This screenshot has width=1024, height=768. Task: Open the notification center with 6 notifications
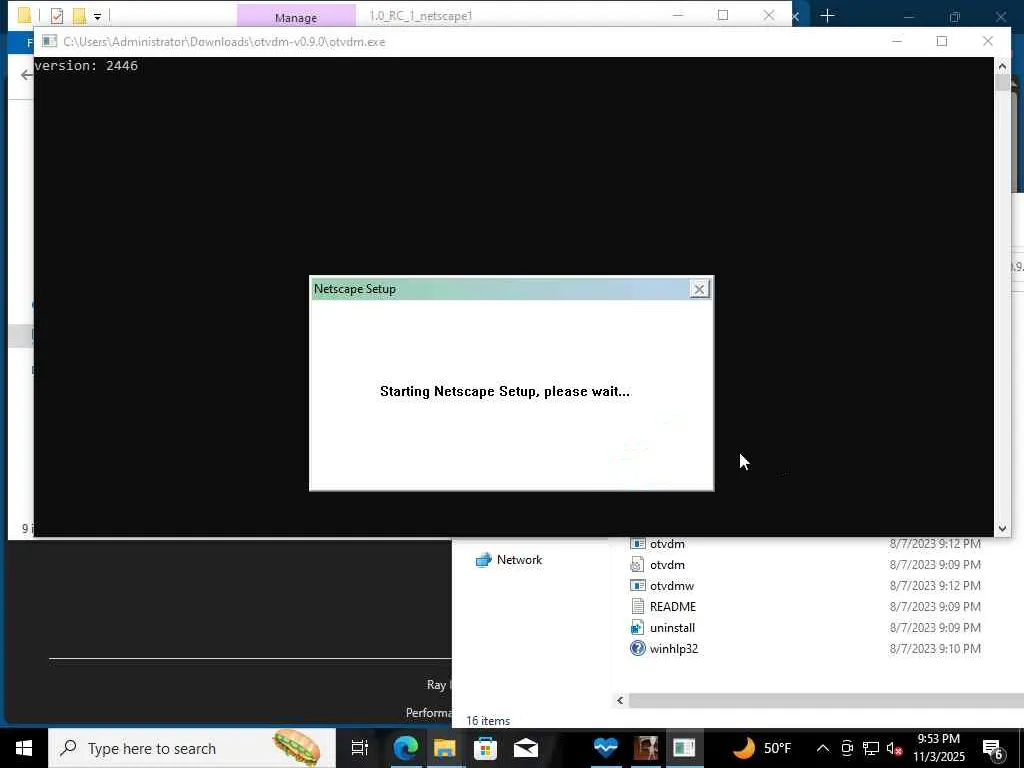click(x=992, y=748)
